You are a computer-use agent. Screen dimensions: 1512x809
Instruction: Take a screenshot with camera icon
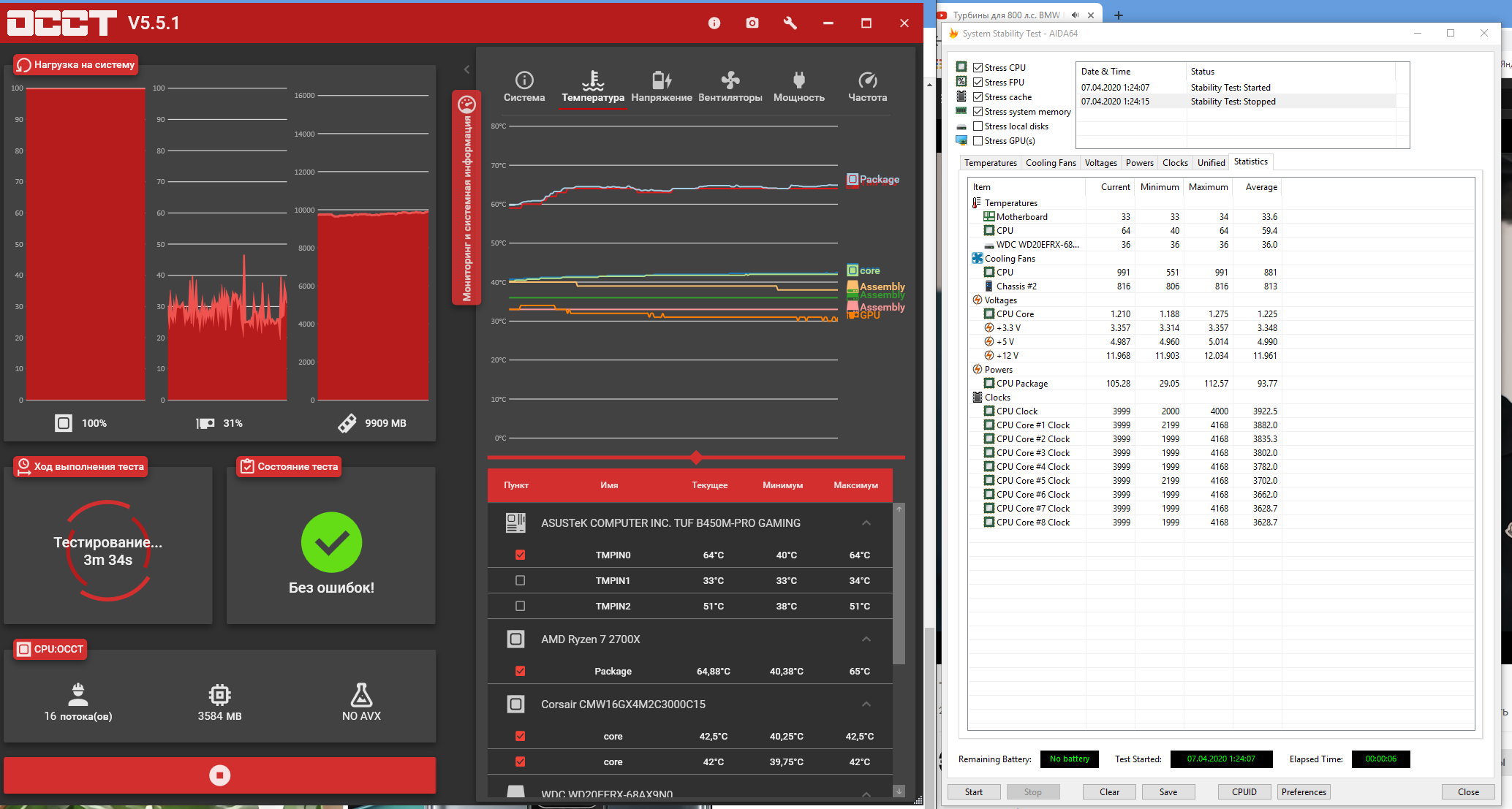tap(752, 23)
